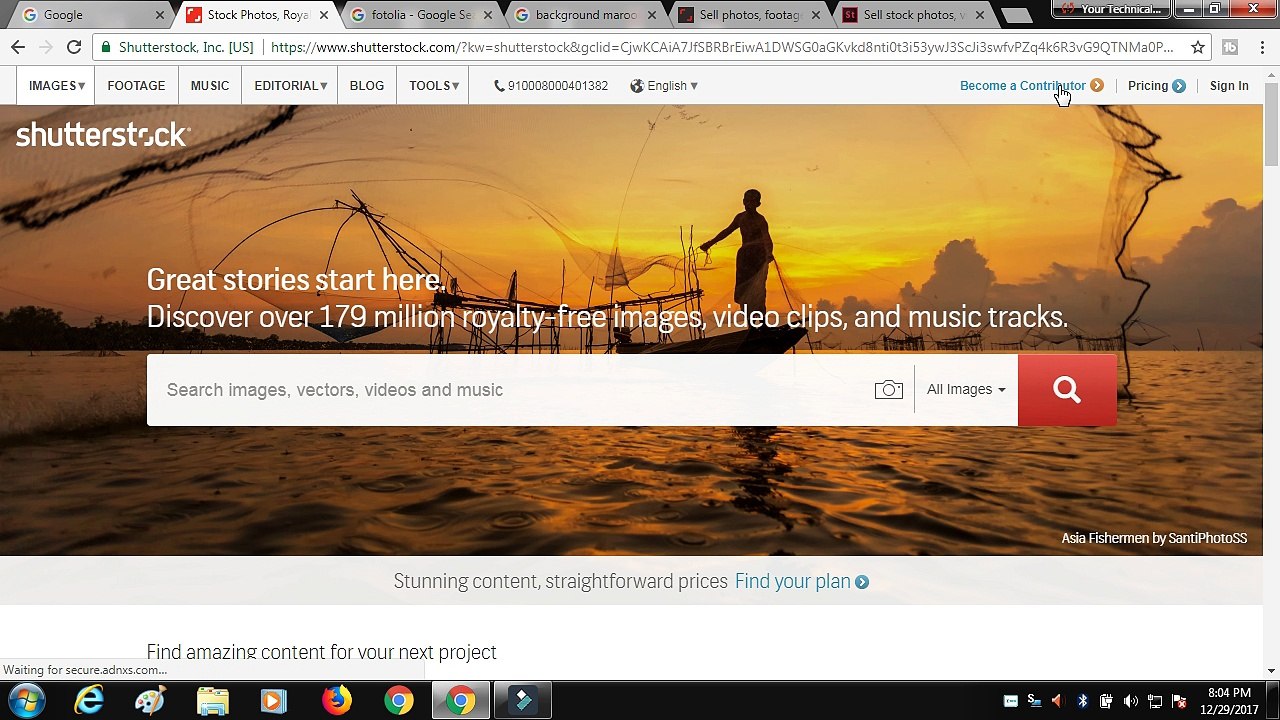This screenshot has height=720, width=1280.
Task: Click the keyboard tray icon
Action: pos(1010,701)
